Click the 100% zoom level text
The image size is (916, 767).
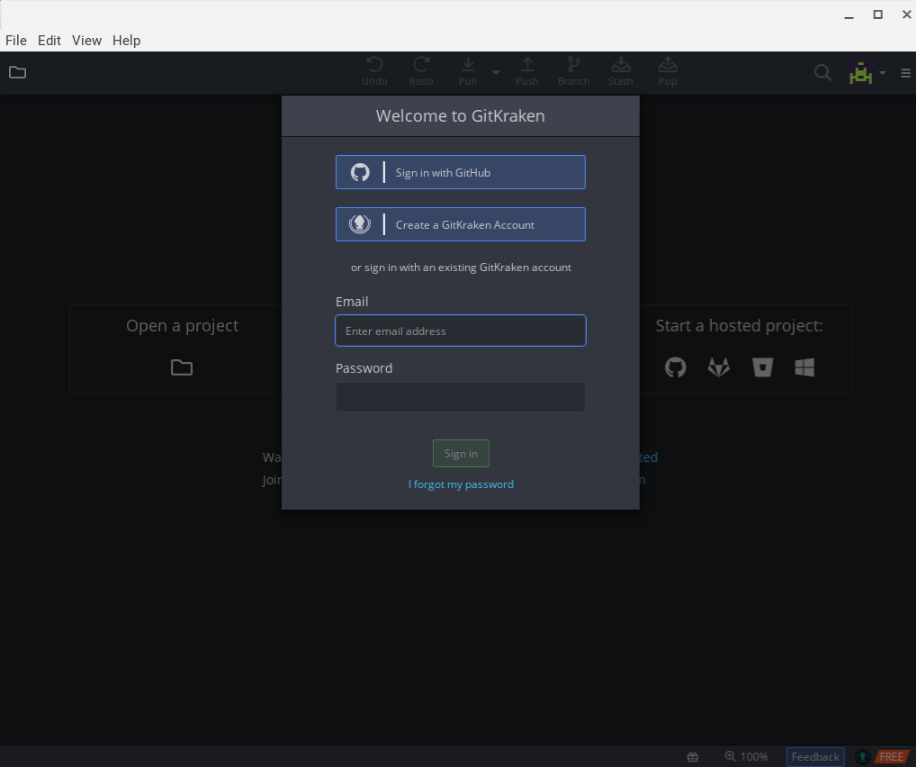point(754,757)
